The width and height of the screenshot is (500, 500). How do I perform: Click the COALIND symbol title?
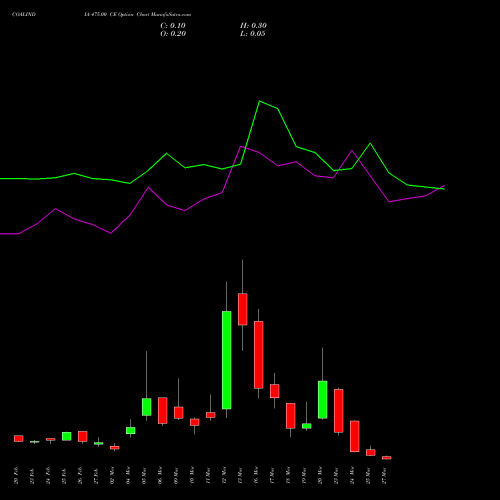[24, 15]
